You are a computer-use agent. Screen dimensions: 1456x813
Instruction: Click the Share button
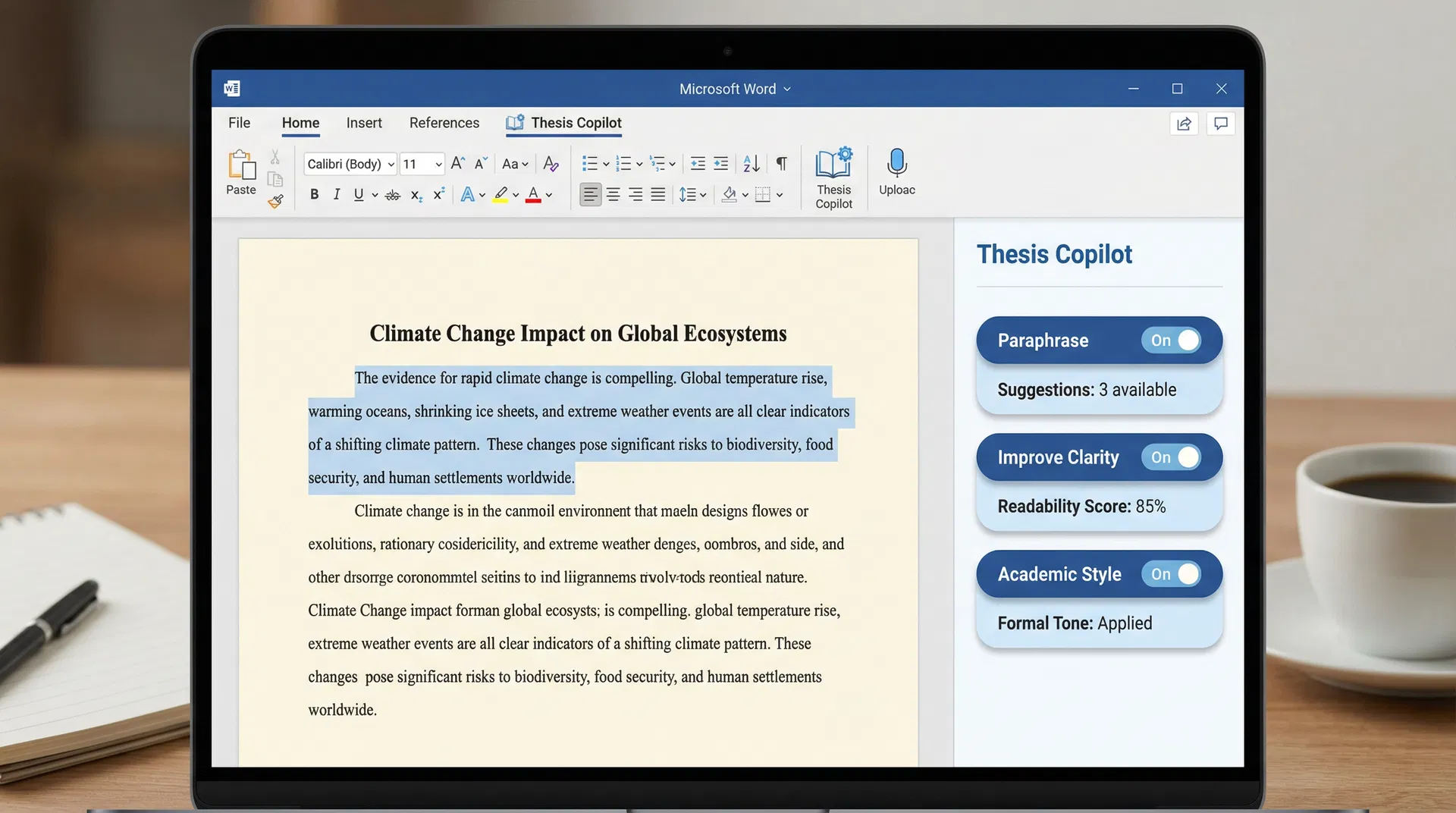point(1184,124)
